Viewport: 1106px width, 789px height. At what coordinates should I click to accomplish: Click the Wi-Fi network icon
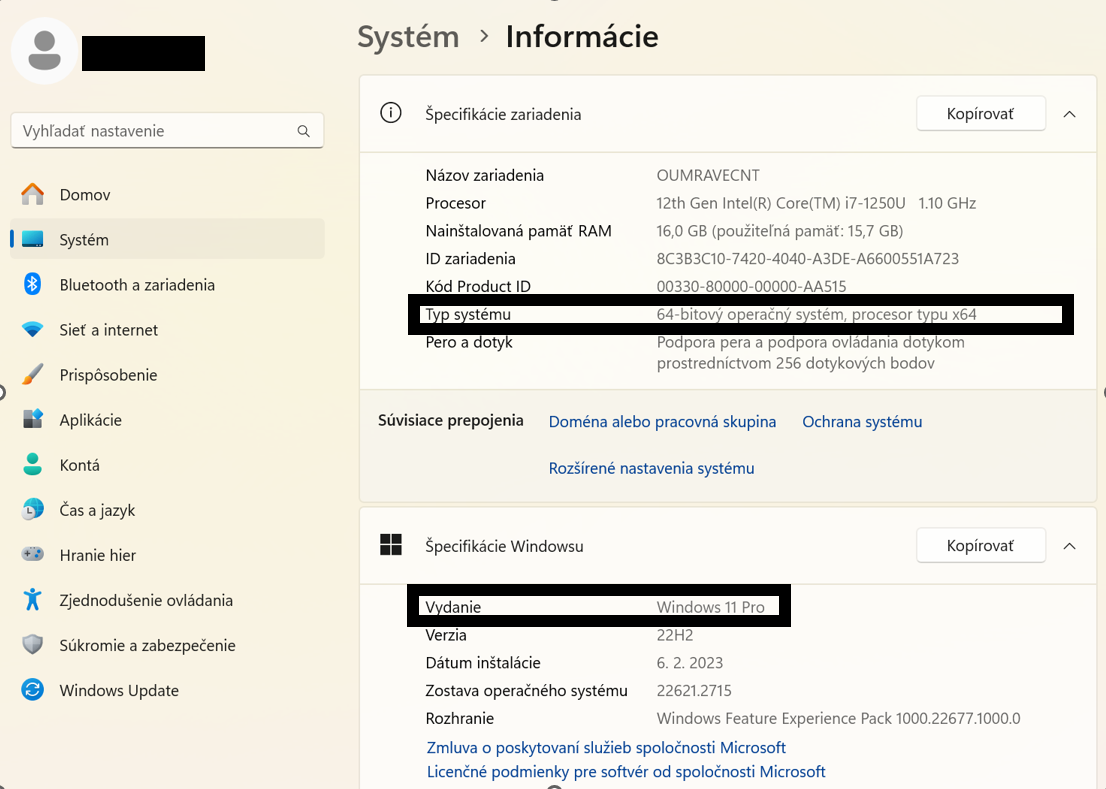(x=32, y=329)
